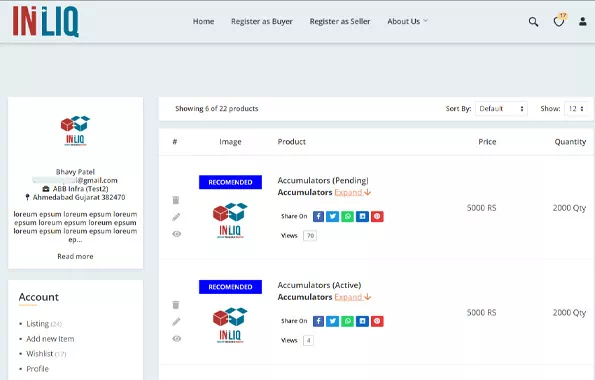595x380 pixels.
Task: Expand Accumulators (Active) category details
Action: tap(353, 297)
